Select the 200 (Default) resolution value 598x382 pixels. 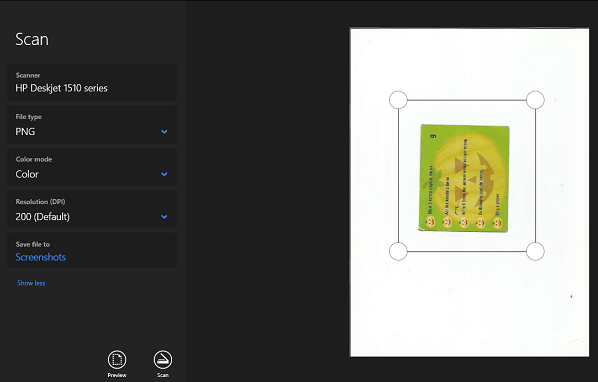tap(43, 217)
